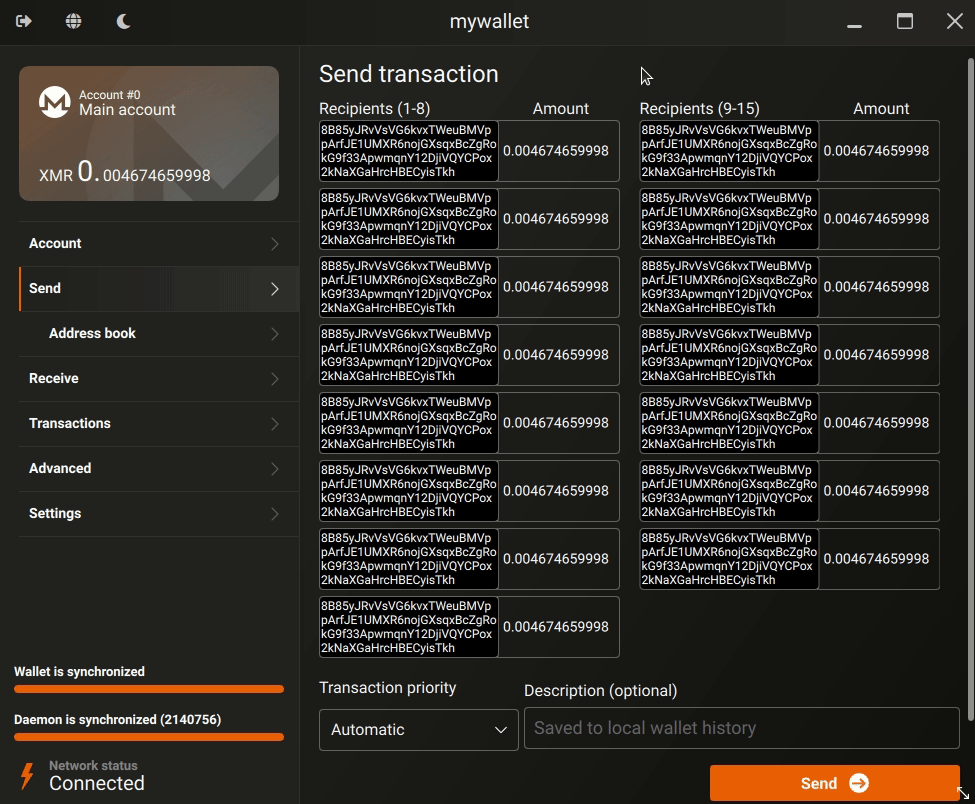Screen dimensions: 975x804
Task: Click the Daemon is synchronized (2140756) label
Action: tap(118, 719)
